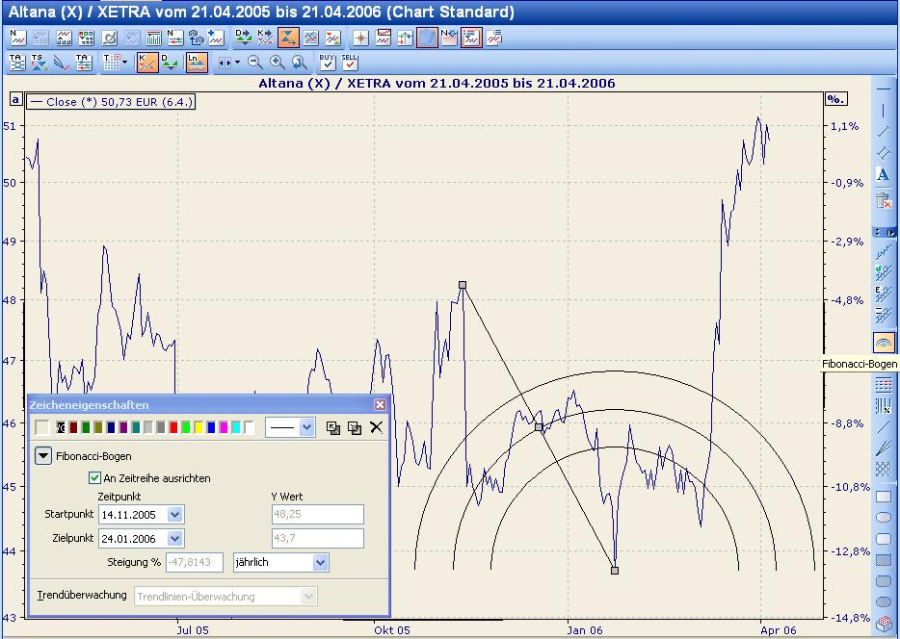900x639 pixels.
Task: Click the logarithmic 'Ln' scale icon
Action: 196,63
